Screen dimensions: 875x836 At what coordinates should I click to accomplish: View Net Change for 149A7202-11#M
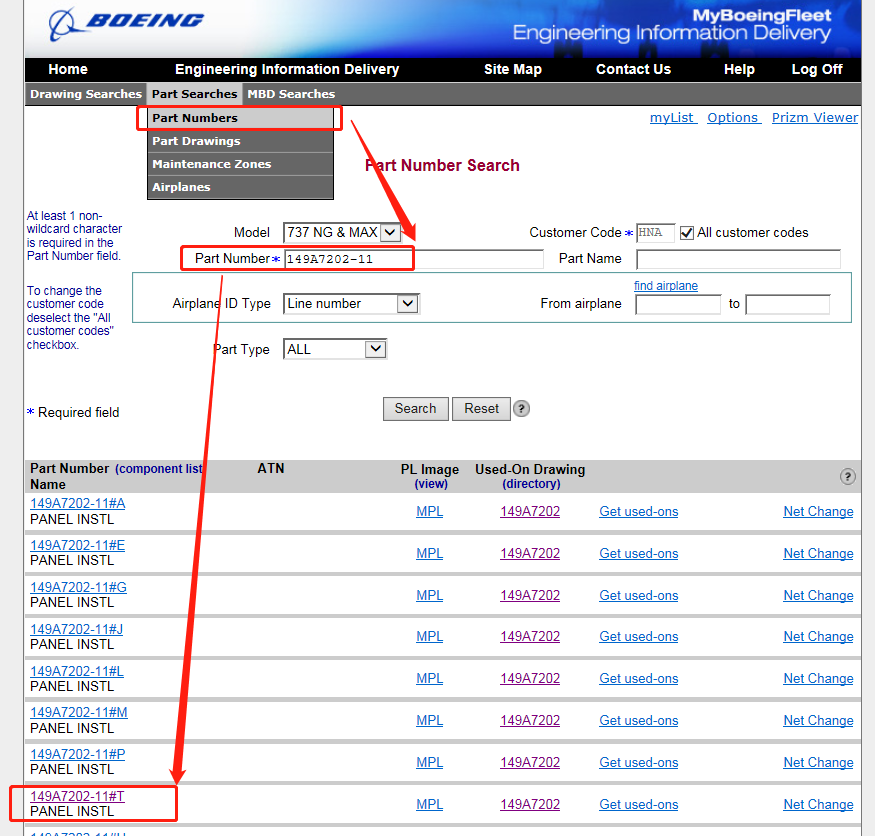click(819, 721)
